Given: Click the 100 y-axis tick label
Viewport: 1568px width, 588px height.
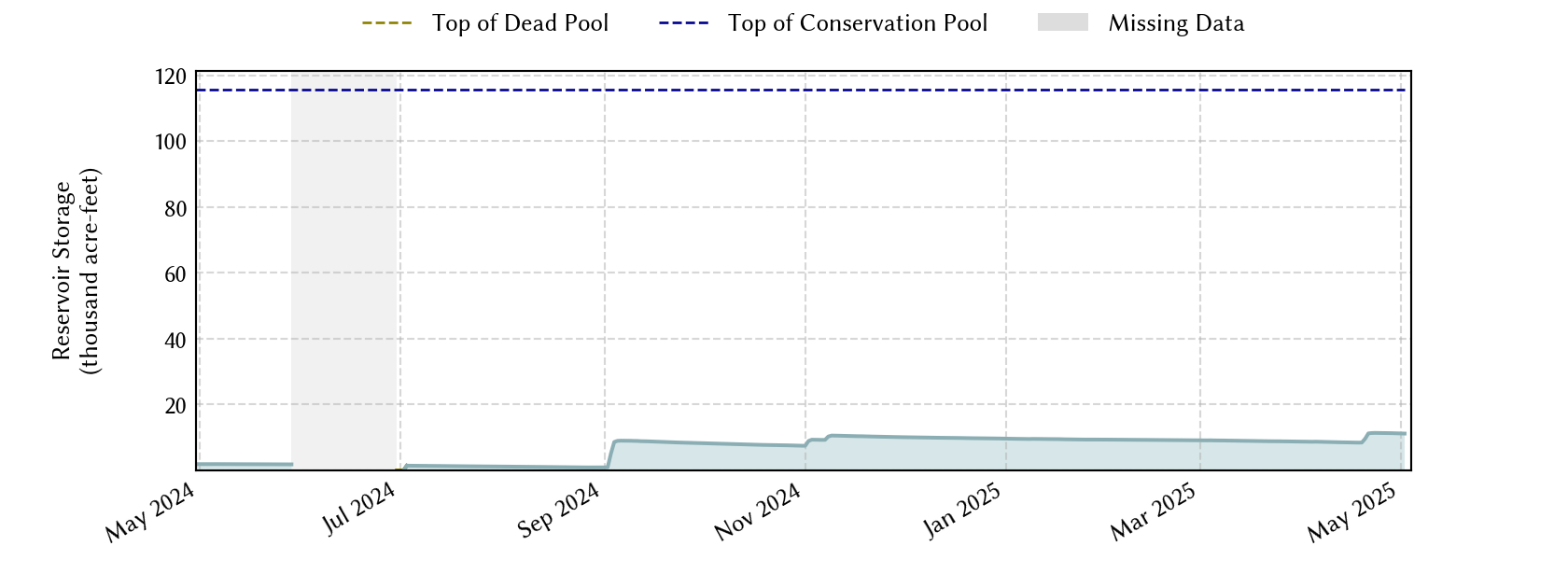Looking at the screenshot, I should click(x=171, y=142).
